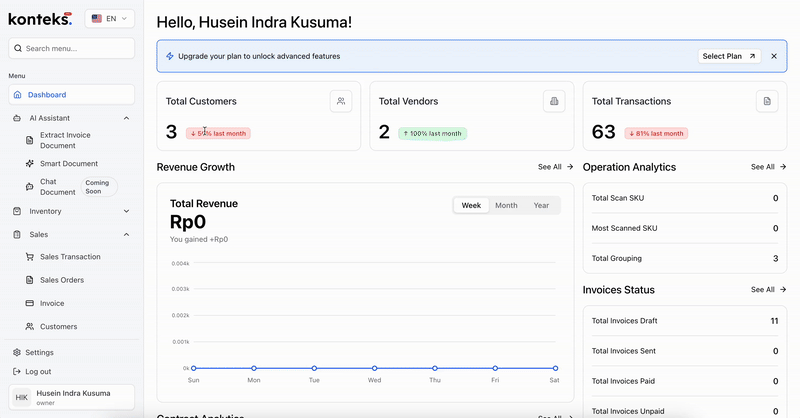Open Customers from the Sales menu
This screenshot has width=800, height=418.
coord(58,327)
